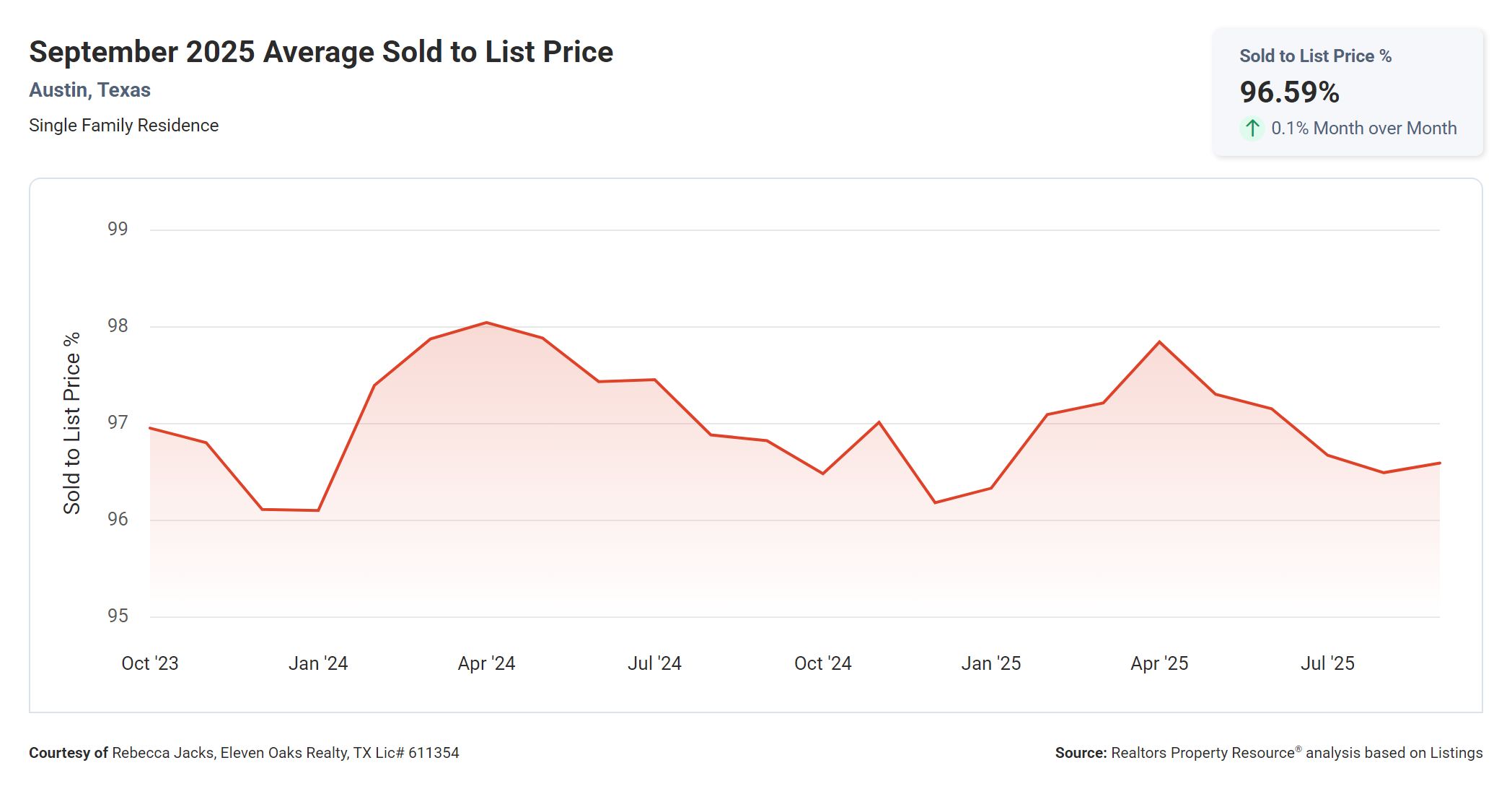Screen dimensions: 1512x794
Task: Click the Sold to List Price % axis title
Action: (x=72, y=423)
